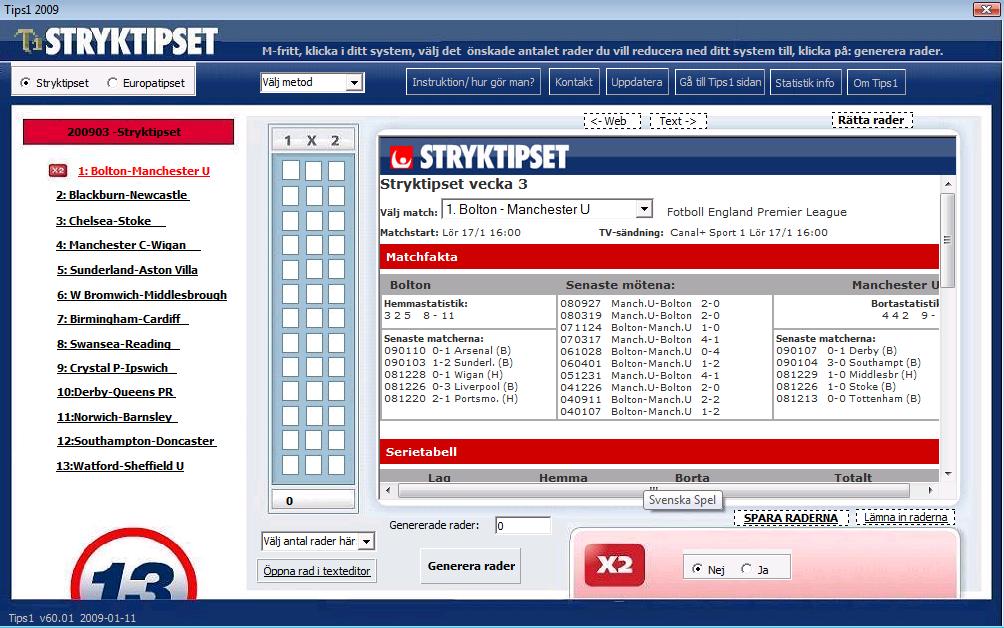Viewport: 1004px width, 628px height.
Task: Tick the 2 box in the first coupon row
Action: tap(336, 171)
